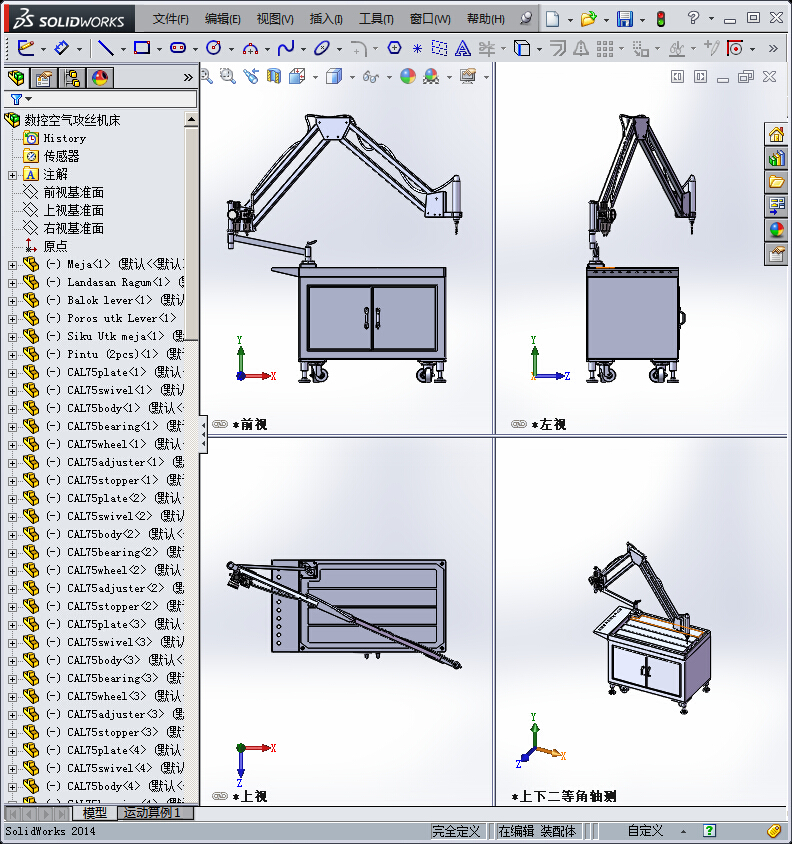792x844 pixels.
Task: Select the Ellipse tool
Action: point(321,48)
